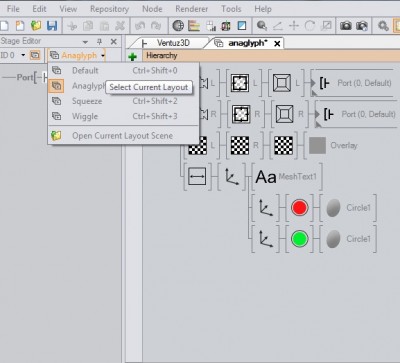Click the first camera snapshot icon
This screenshot has width=400, height=363.
point(346,26)
